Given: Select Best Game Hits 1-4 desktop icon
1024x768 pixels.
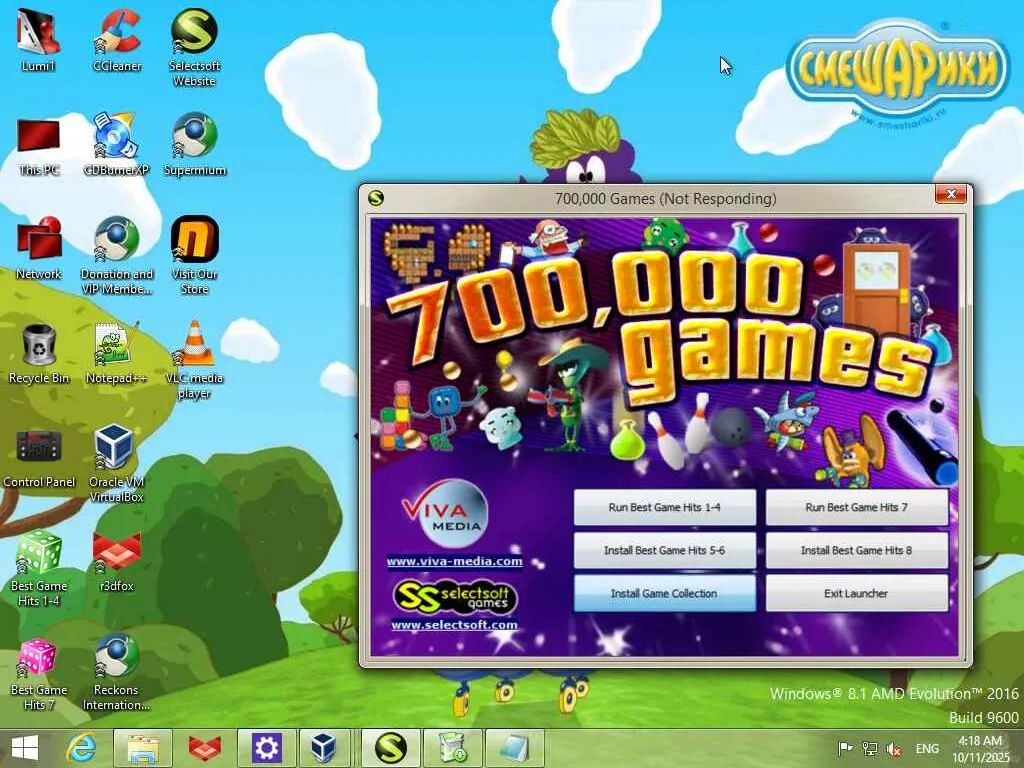Looking at the screenshot, I should pyautogui.click(x=39, y=569).
